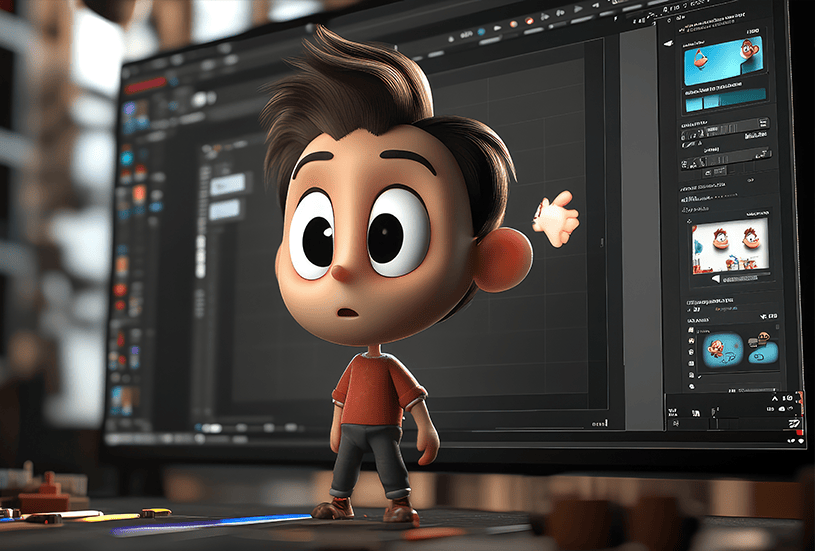Toggle the white pill switch in top-left toolbar
The image size is (815, 551).
coord(200,99)
